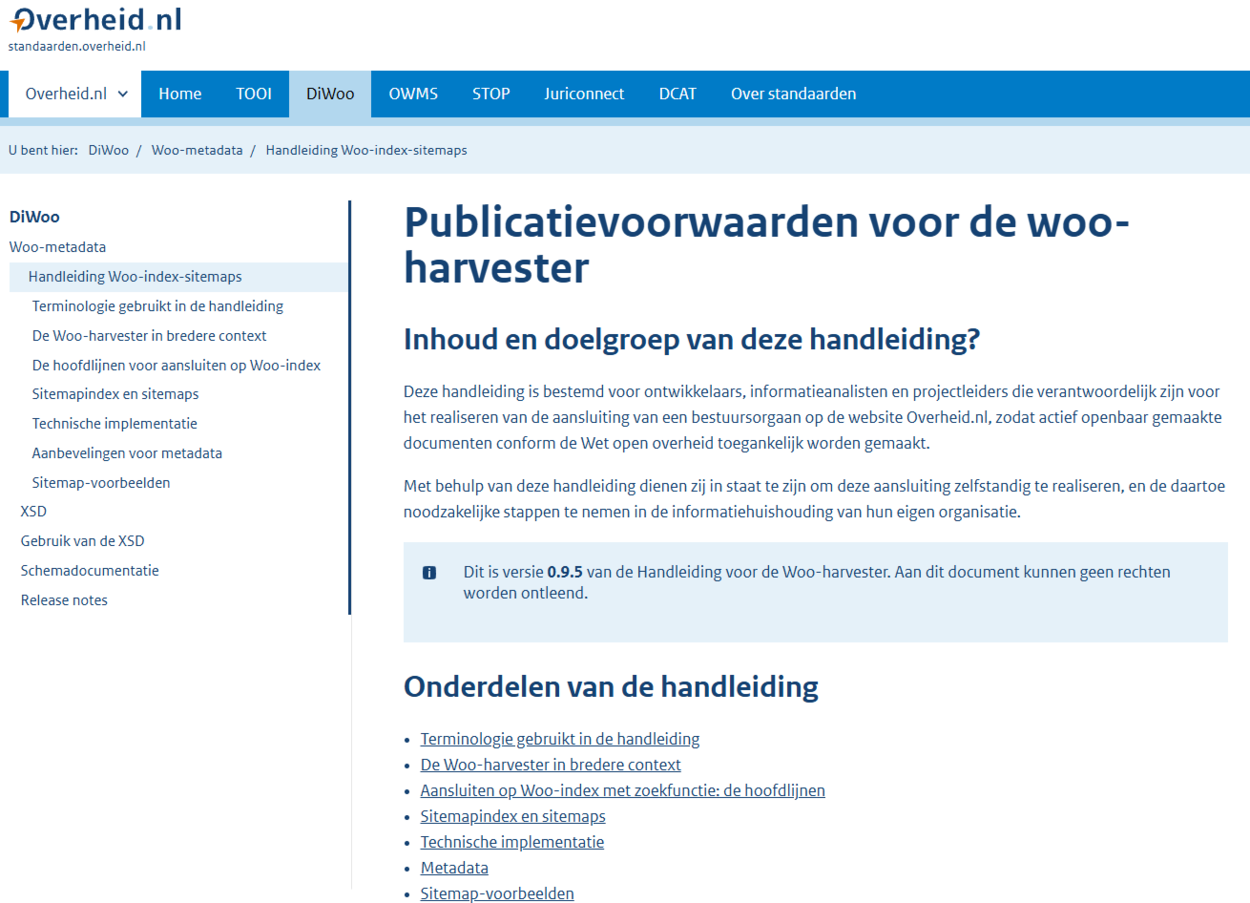Open DCAT in the navigation bar
Viewport: 1250px width, 903px height.
pyautogui.click(x=677, y=94)
